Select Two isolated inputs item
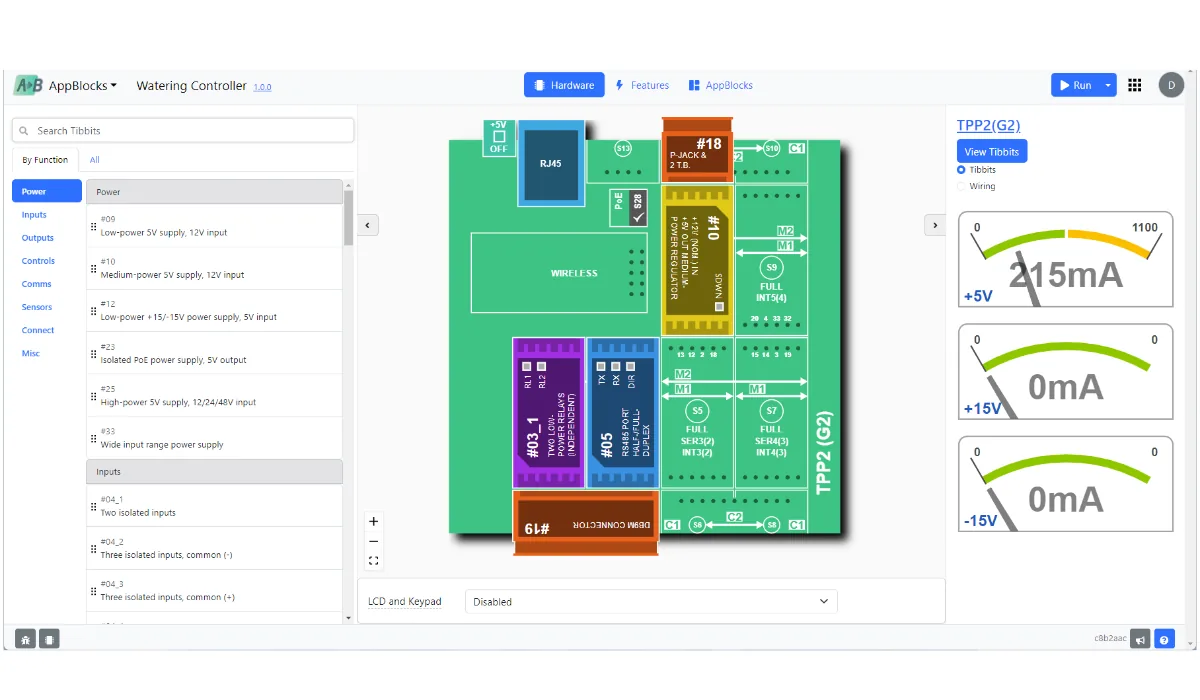 tap(214, 506)
